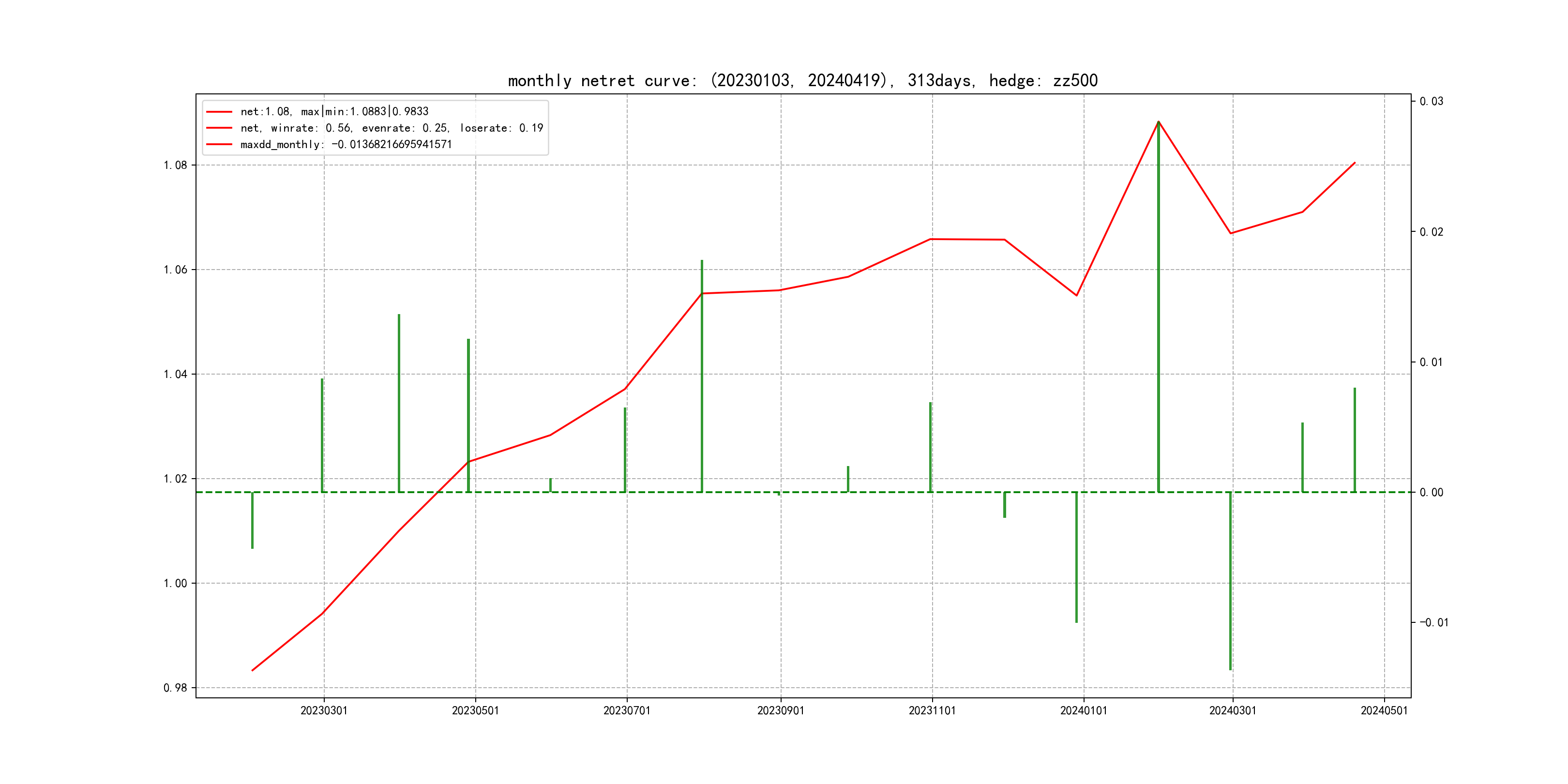This screenshot has width=1568, height=784.
Task: Click the maxdd_monthly legend entry
Action: point(346,144)
